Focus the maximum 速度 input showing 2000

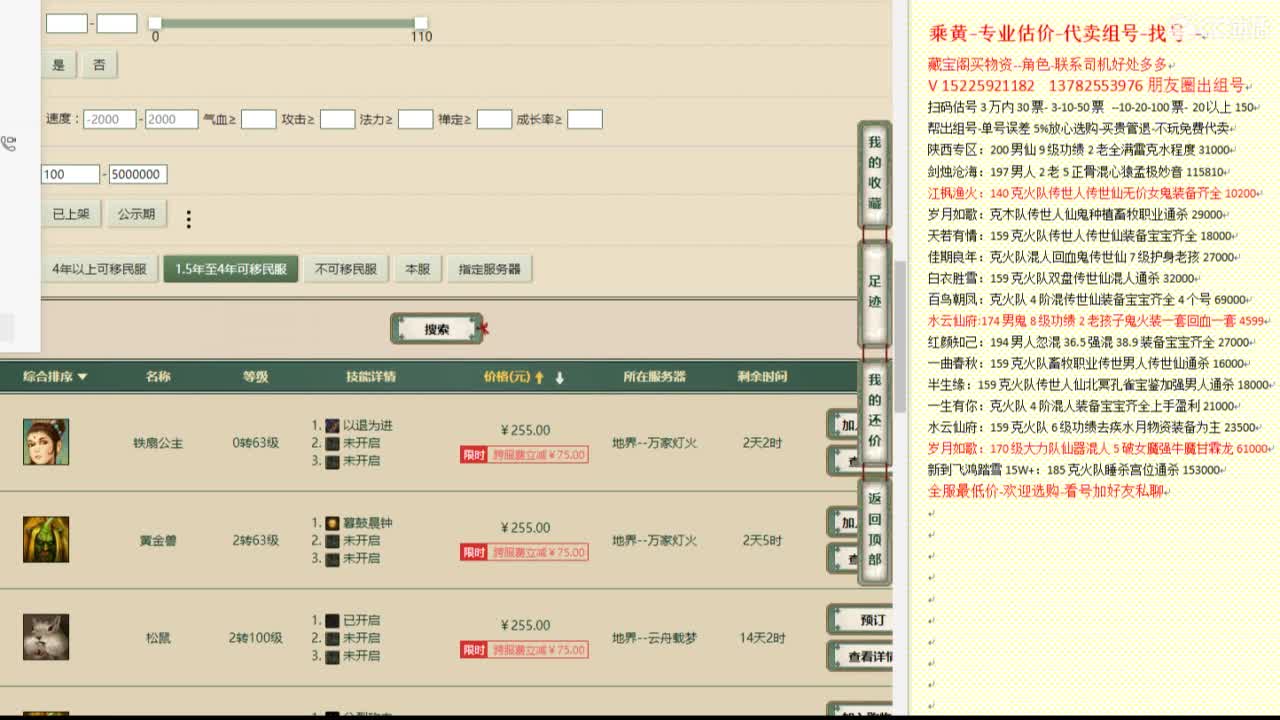[x=172, y=119]
